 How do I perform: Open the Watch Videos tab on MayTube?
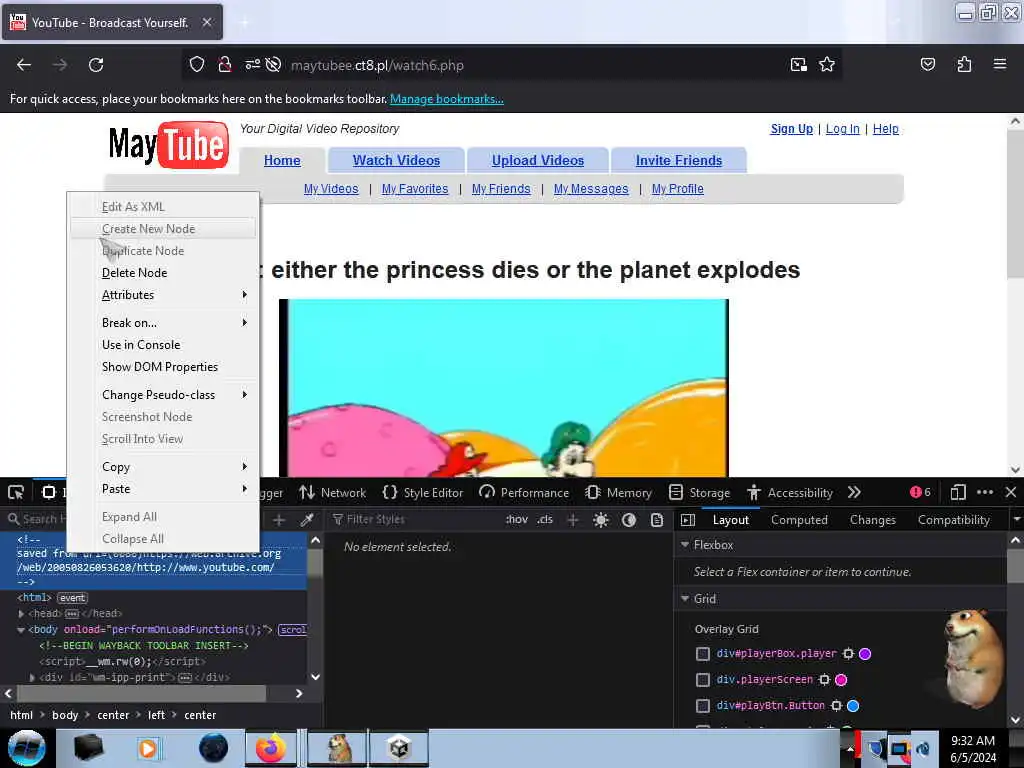click(396, 161)
